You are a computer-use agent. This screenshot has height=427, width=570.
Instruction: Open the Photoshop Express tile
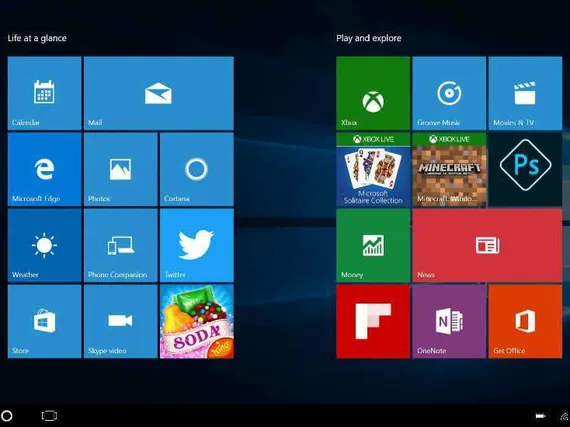pos(525,169)
